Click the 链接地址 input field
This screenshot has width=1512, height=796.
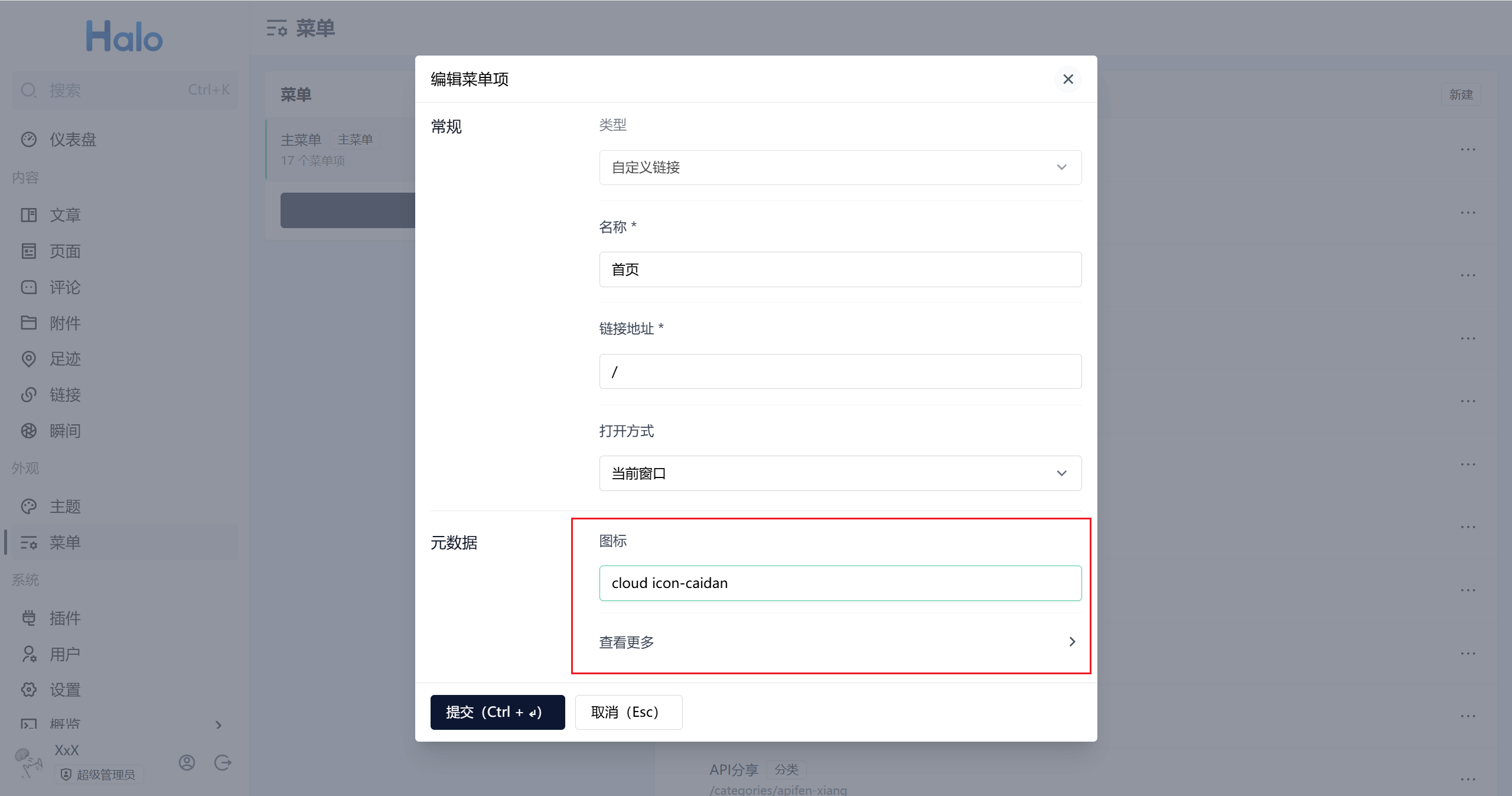click(840, 372)
